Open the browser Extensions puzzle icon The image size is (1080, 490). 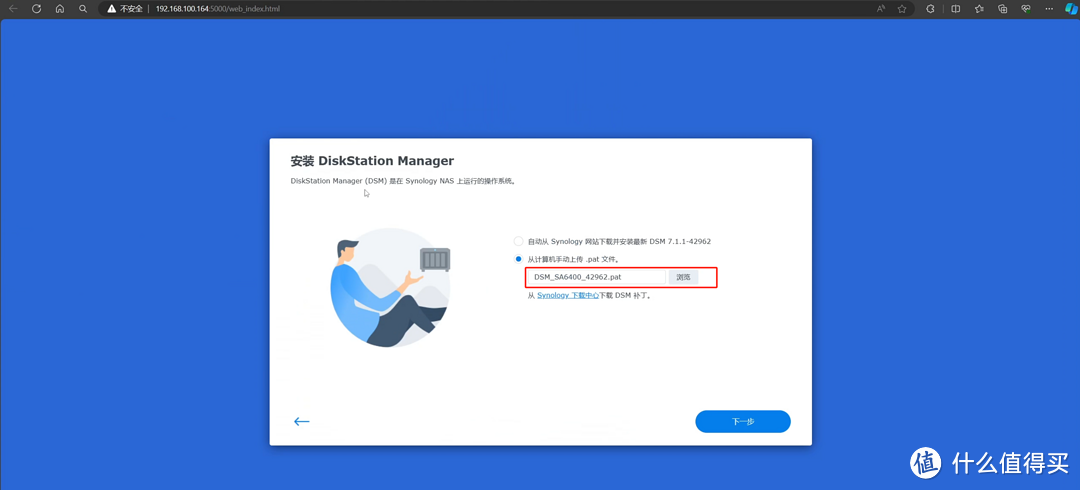pos(930,9)
